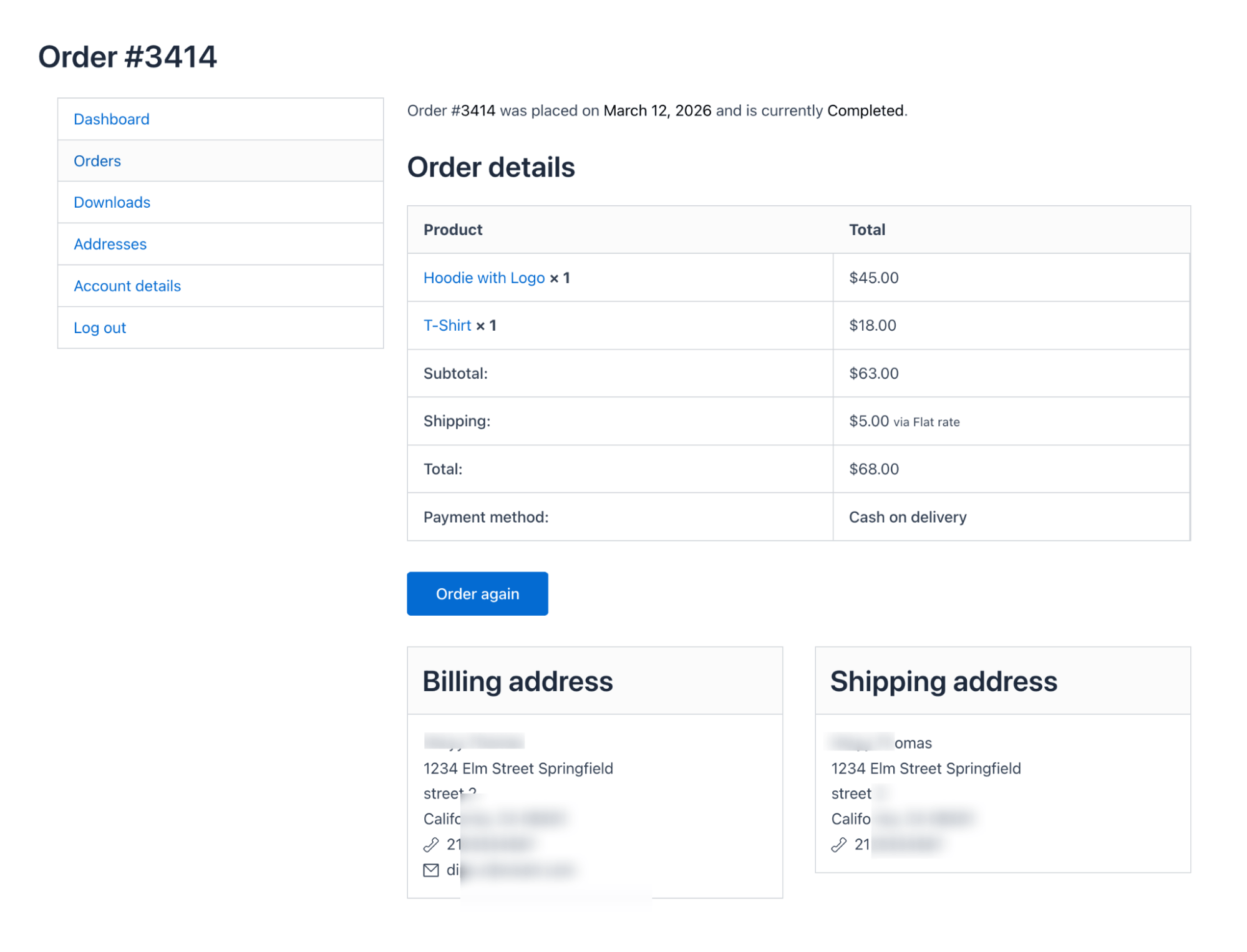Image resolution: width=1247 pixels, height=952 pixels.
Task: Click the Shipping cost via Flat rate
Action: [904, 421]
